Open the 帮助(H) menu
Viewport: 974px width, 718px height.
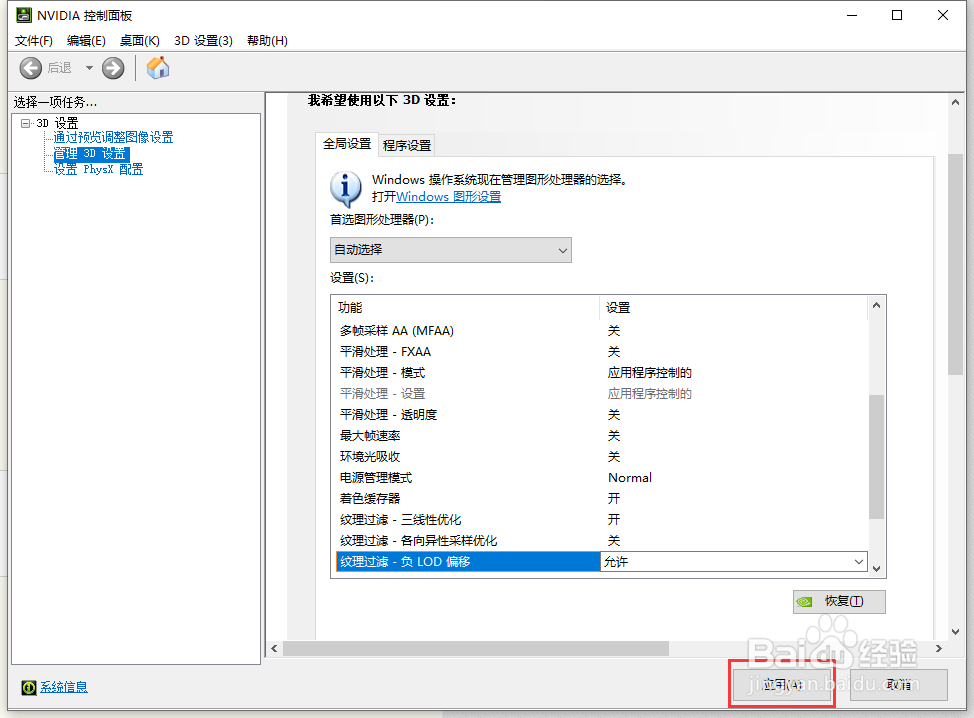pos(267,41)
